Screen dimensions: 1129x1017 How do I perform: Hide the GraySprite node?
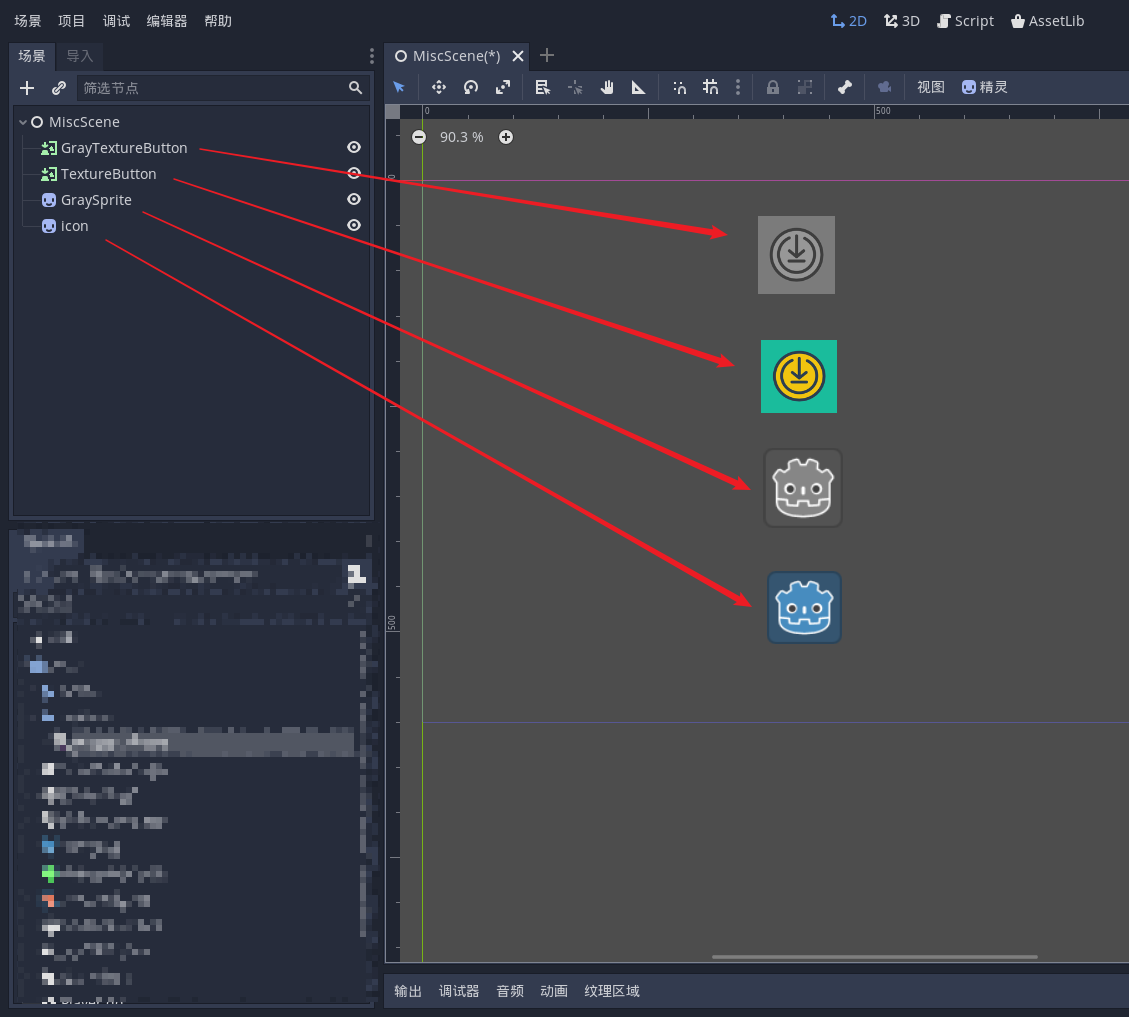coord(354,199)
